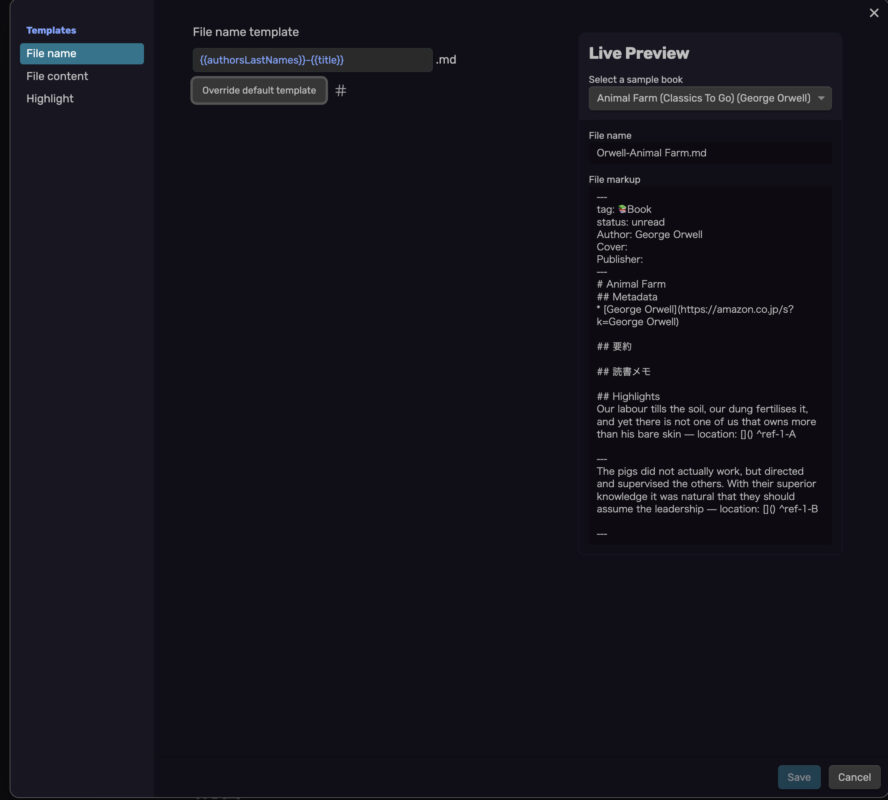Image resolution: width=888 pixels, height=800 pixels.
Task: Click the sample book dropdown arrow
Action: pyautogui.click(x=821, y=99)
